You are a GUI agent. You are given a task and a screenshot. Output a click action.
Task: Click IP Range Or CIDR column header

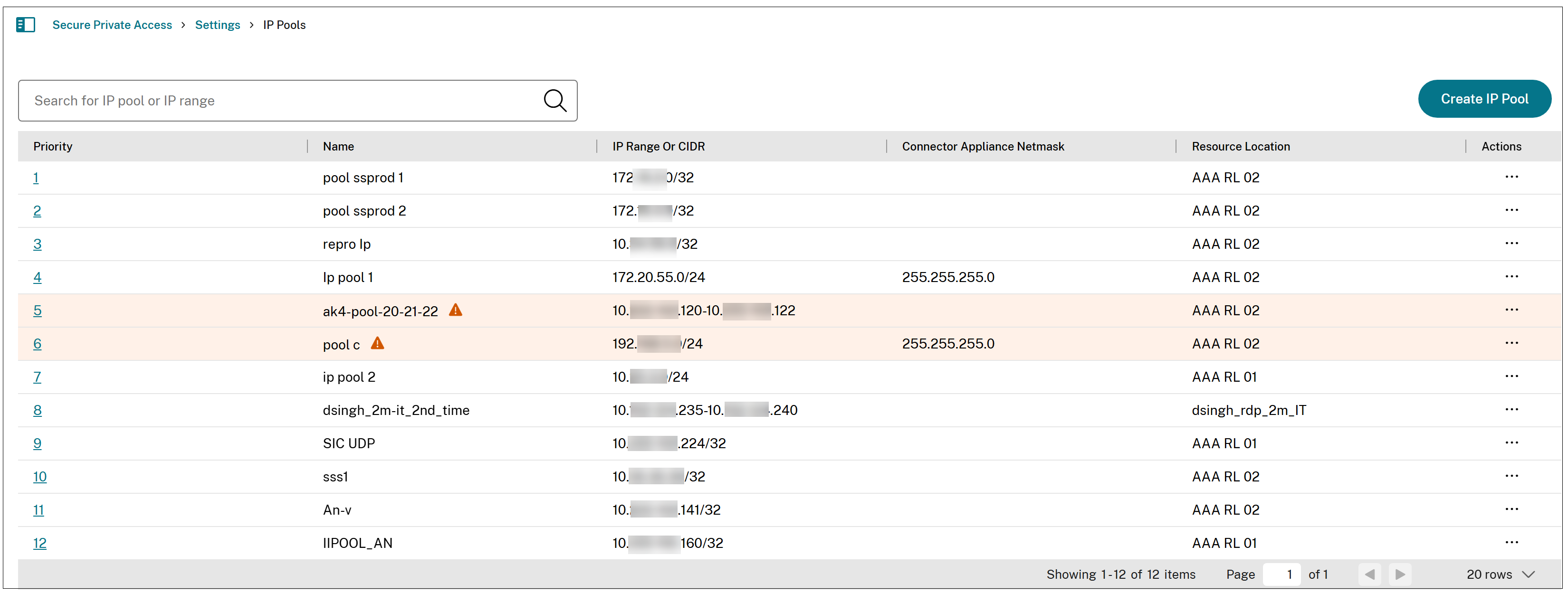[x=659, y=146]
